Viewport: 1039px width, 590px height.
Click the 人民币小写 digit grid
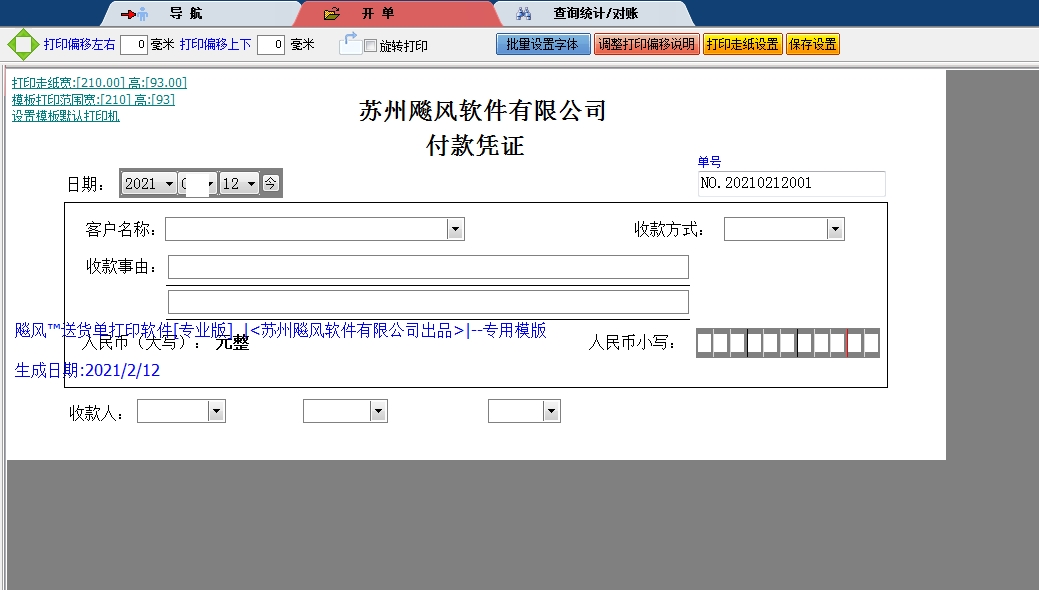point(789,343)
